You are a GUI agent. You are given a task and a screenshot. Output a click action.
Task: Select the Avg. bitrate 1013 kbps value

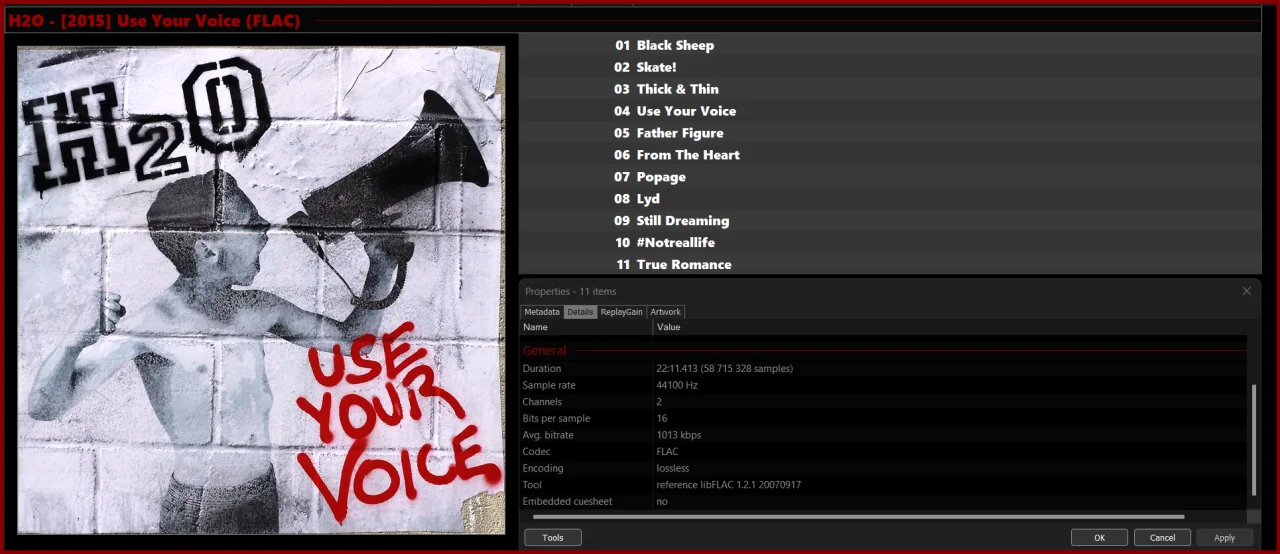[679, 435]
